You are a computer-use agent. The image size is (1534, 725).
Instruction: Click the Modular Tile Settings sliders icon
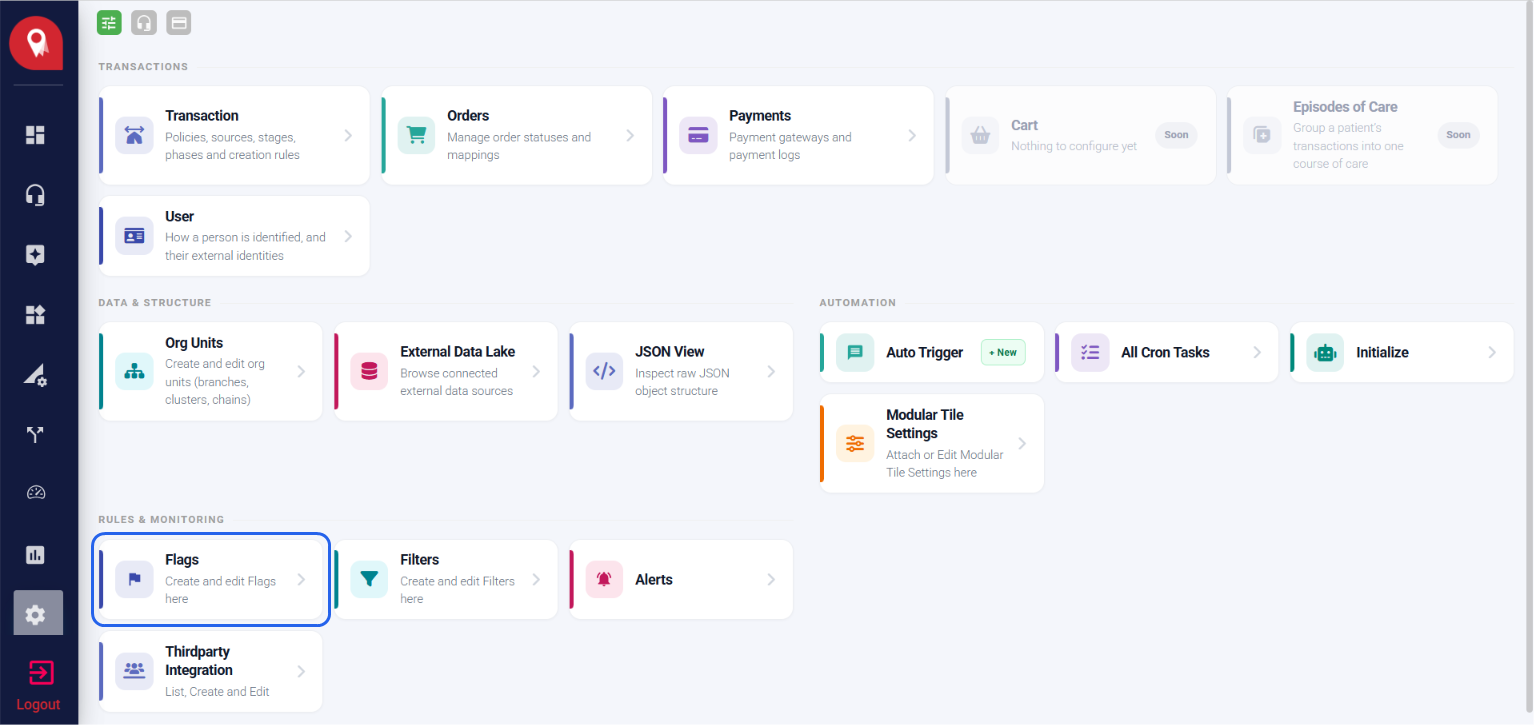pos(855,443)
